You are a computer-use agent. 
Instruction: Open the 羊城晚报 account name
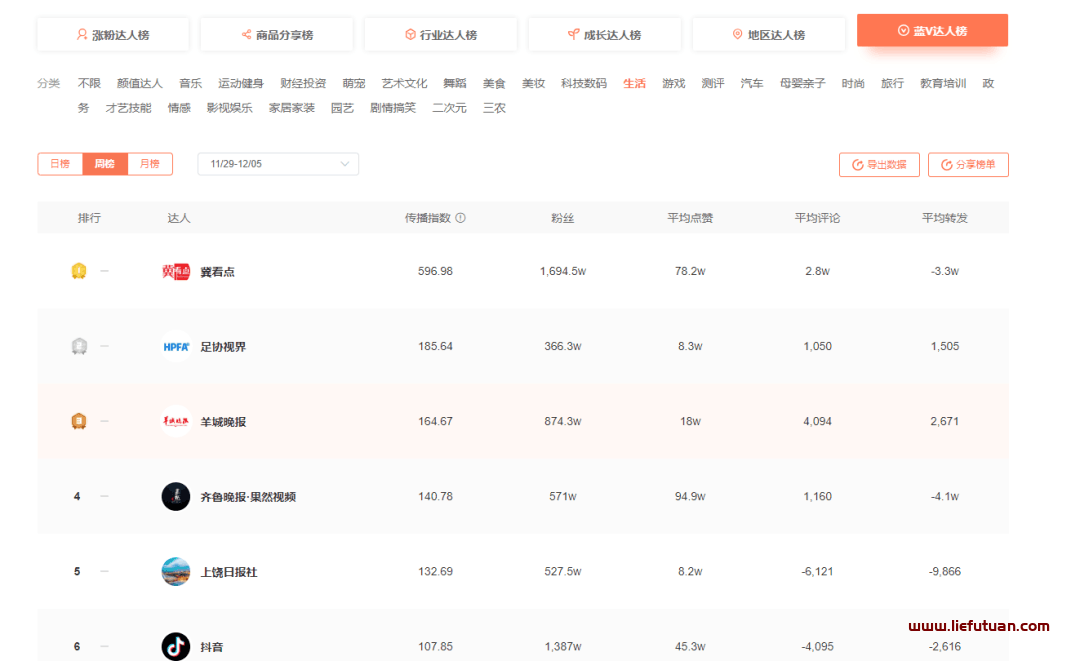(222, 422)
